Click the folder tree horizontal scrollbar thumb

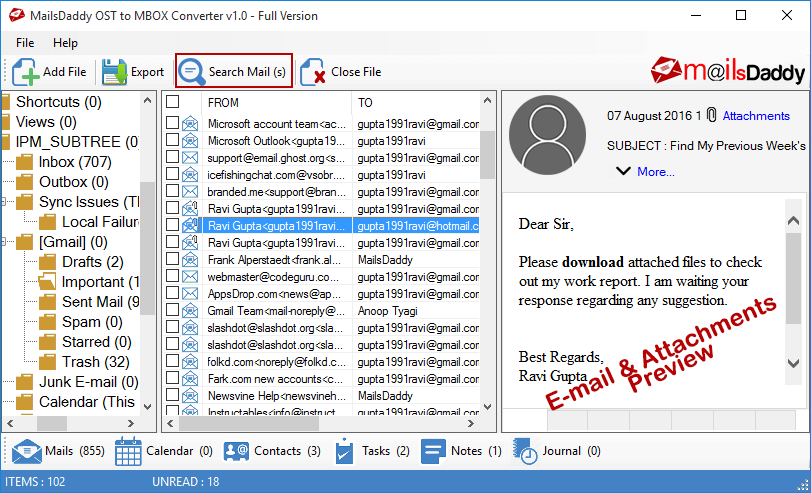(52, 423)
